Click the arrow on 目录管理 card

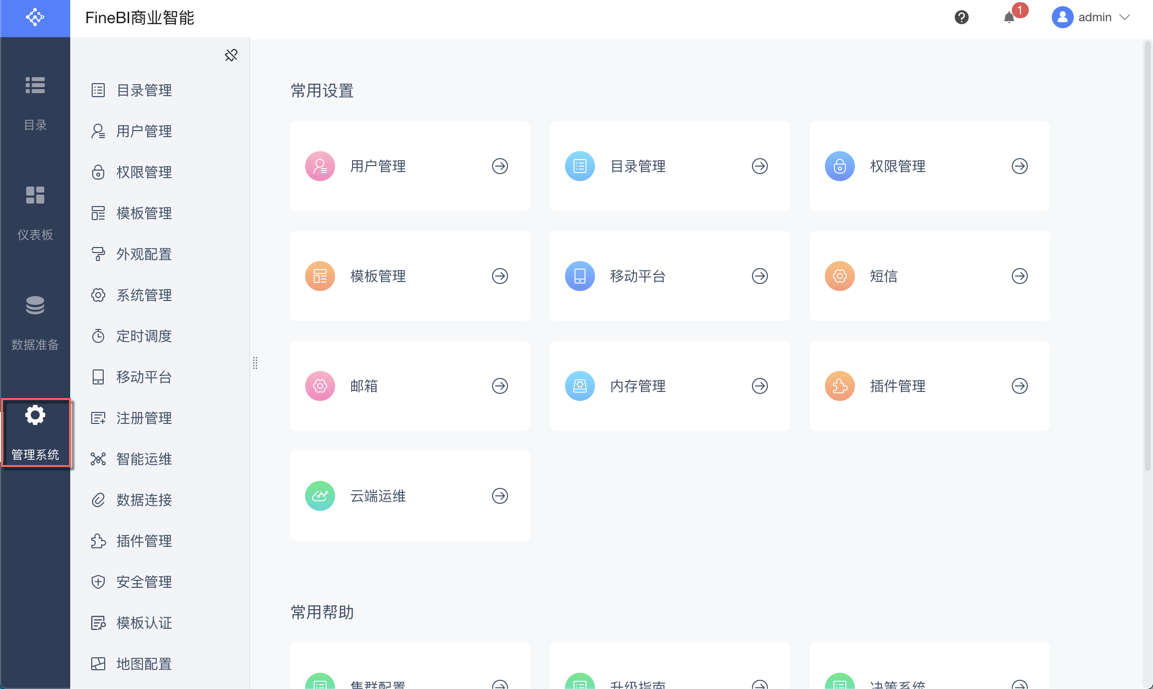(x=760, y=166)
